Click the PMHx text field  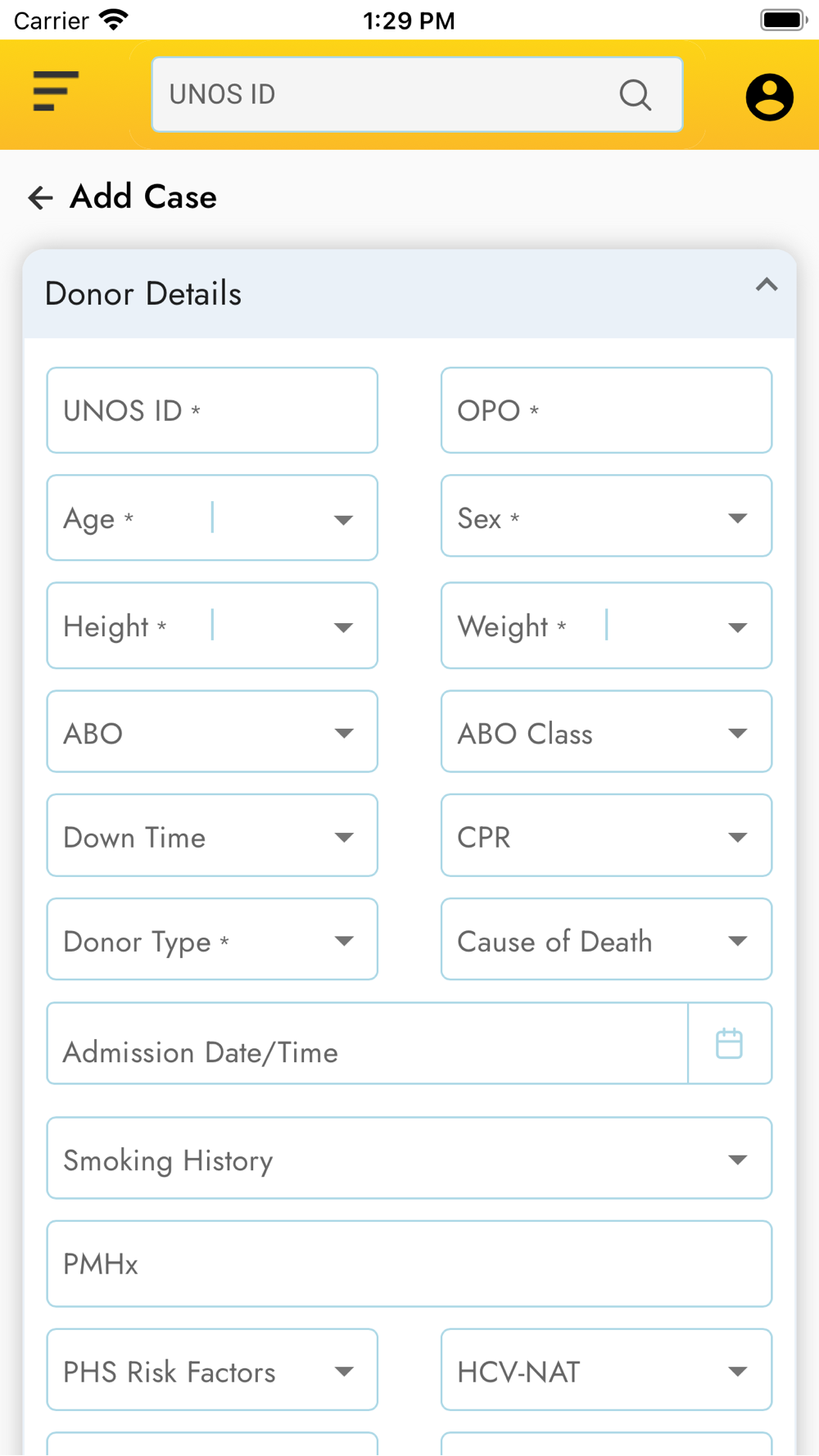pos(409,1264)
